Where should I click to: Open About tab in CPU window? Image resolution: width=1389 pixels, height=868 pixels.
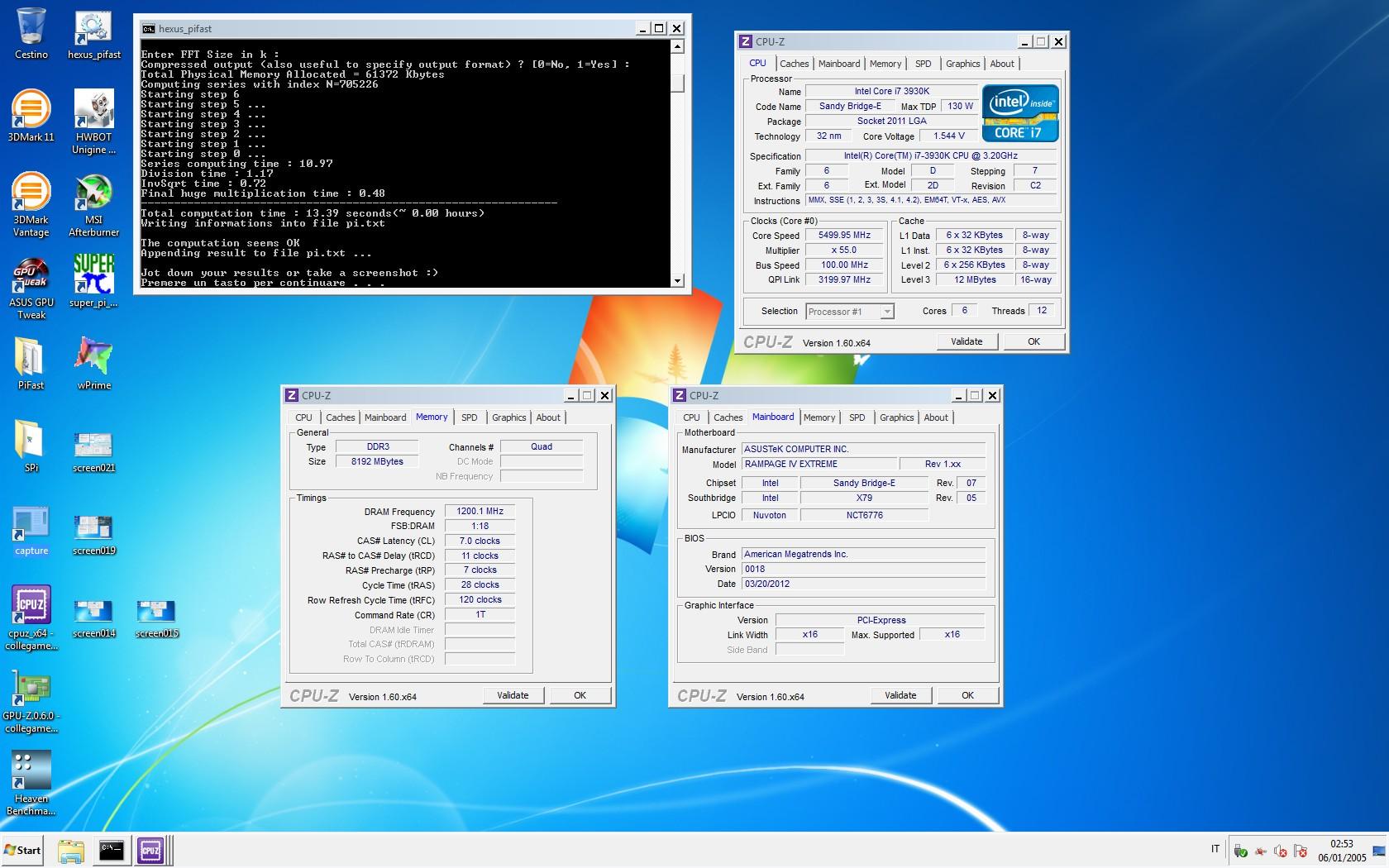click(1002, 64)
